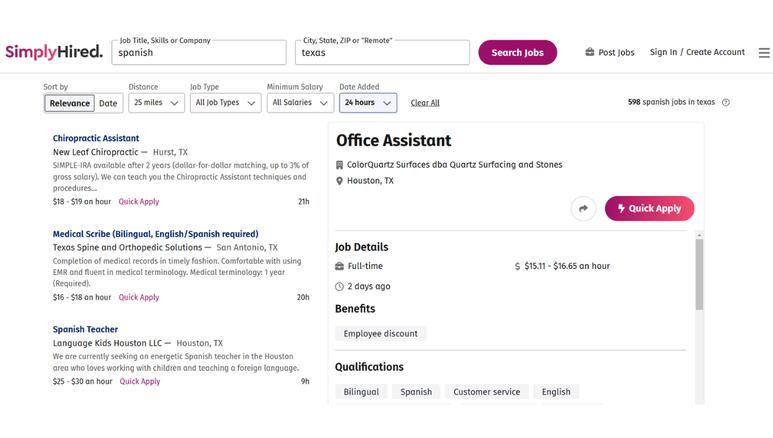The image size is (773, 438).
Task: Click the 598 spanish jobs in texas count
Action: 671,102
